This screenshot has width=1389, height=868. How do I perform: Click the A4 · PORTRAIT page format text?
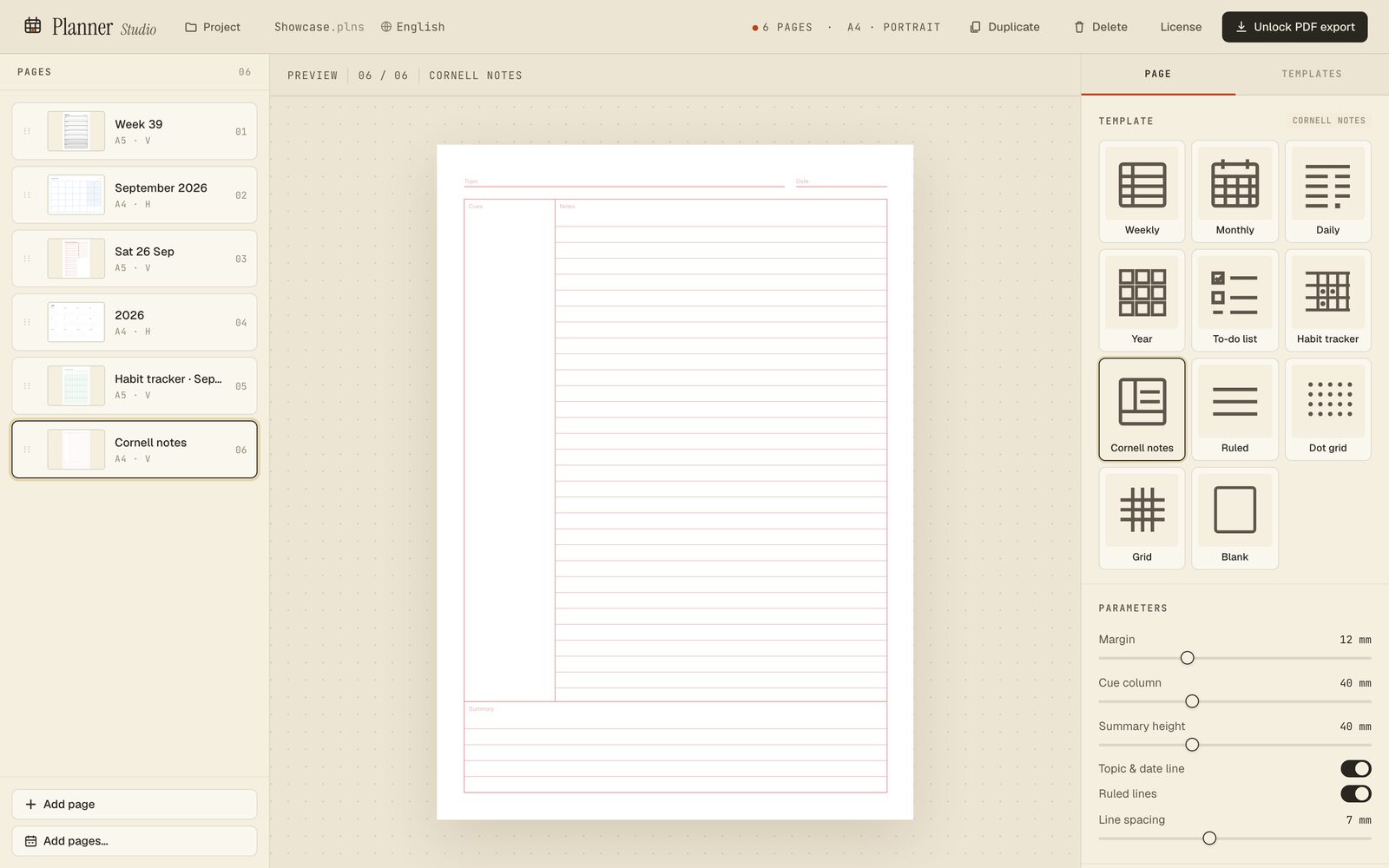[894, 27]
